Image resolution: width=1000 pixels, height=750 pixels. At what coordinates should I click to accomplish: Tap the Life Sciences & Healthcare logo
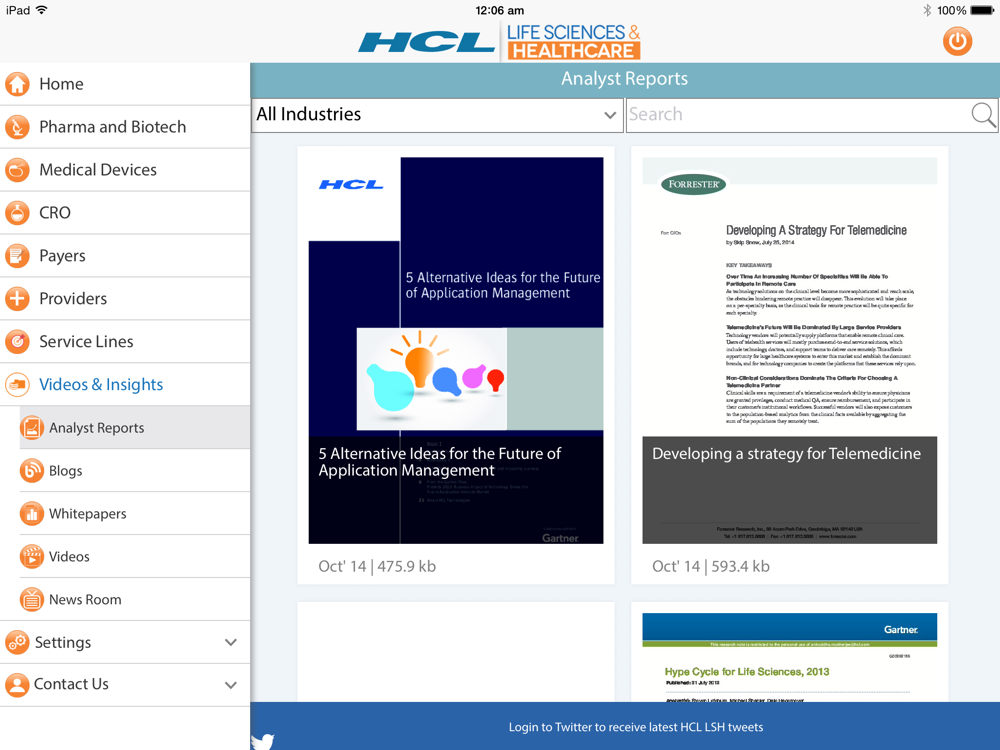573,42
